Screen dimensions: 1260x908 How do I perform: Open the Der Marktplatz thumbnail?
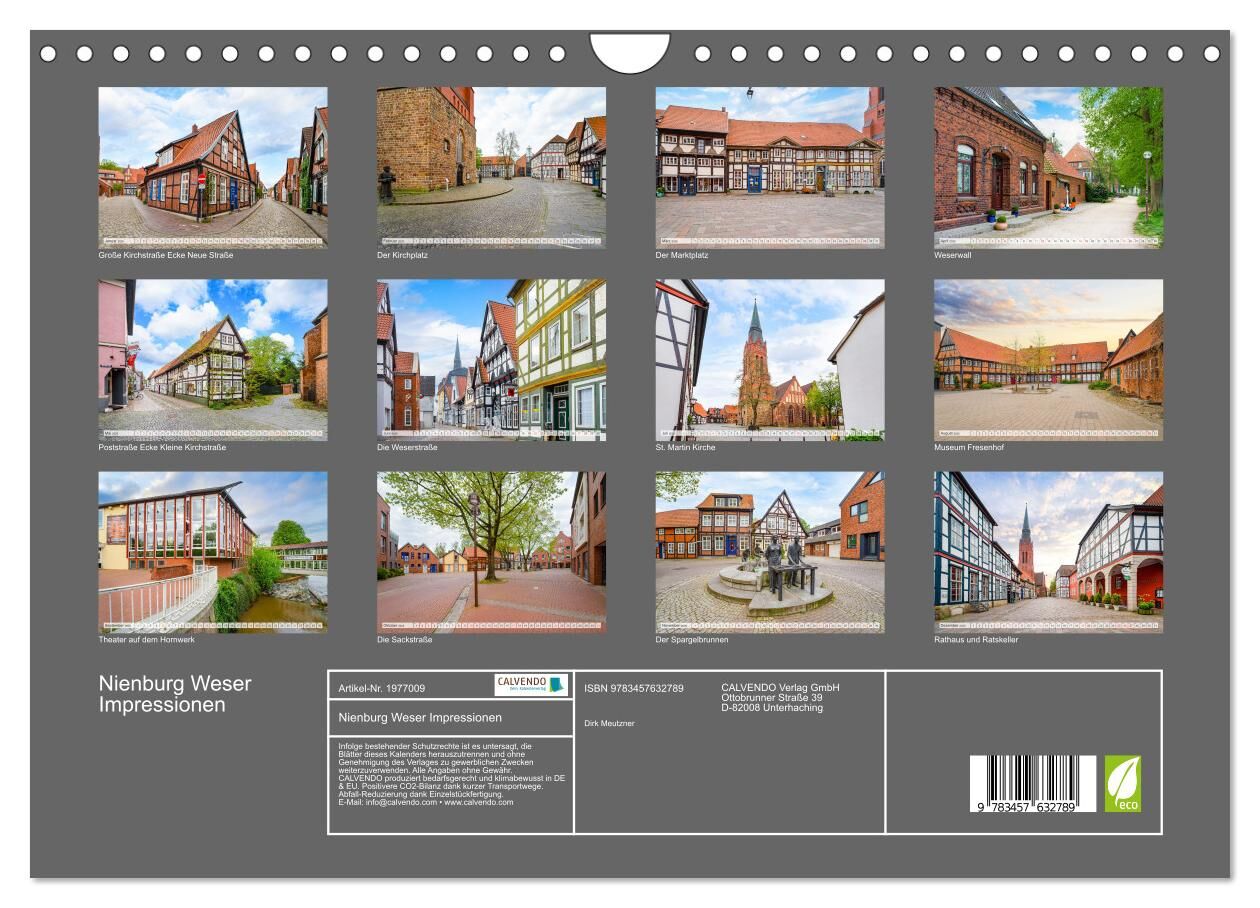pos(769,167)
